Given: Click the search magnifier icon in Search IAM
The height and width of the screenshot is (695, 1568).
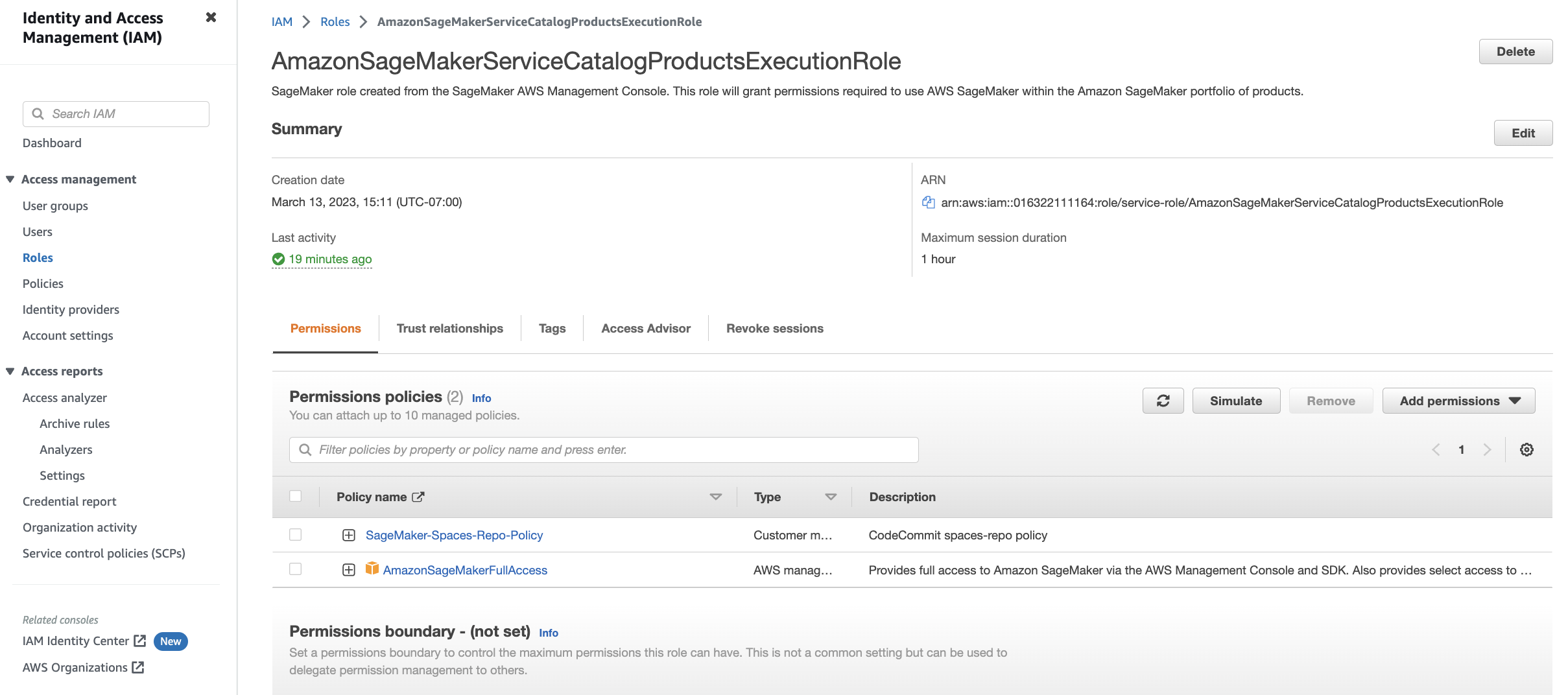Looking at the screenshot, I should 38,114.
